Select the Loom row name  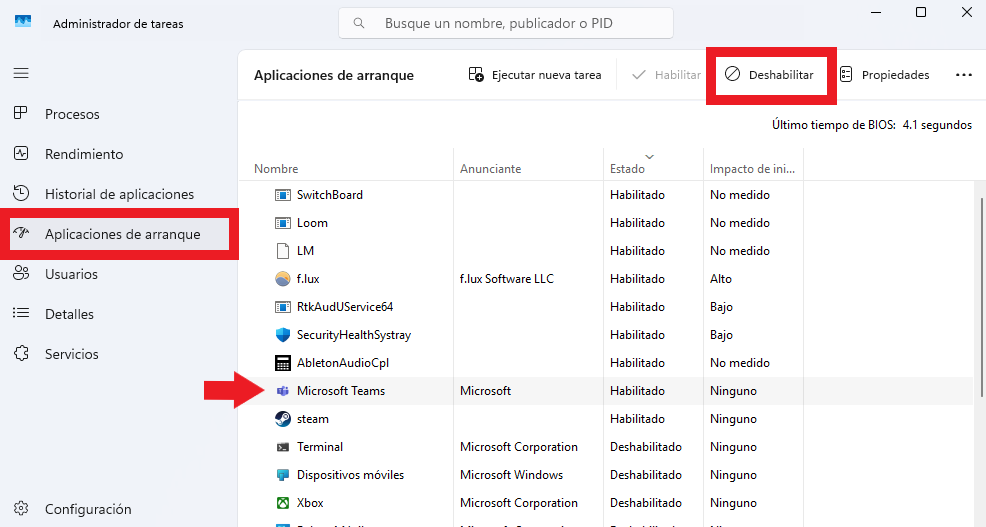pos(312,223)
